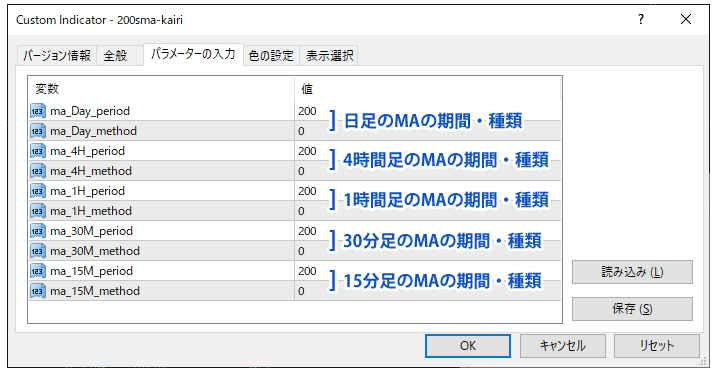
Task: Select the ma_Day_period value 200
Action: 307,111
